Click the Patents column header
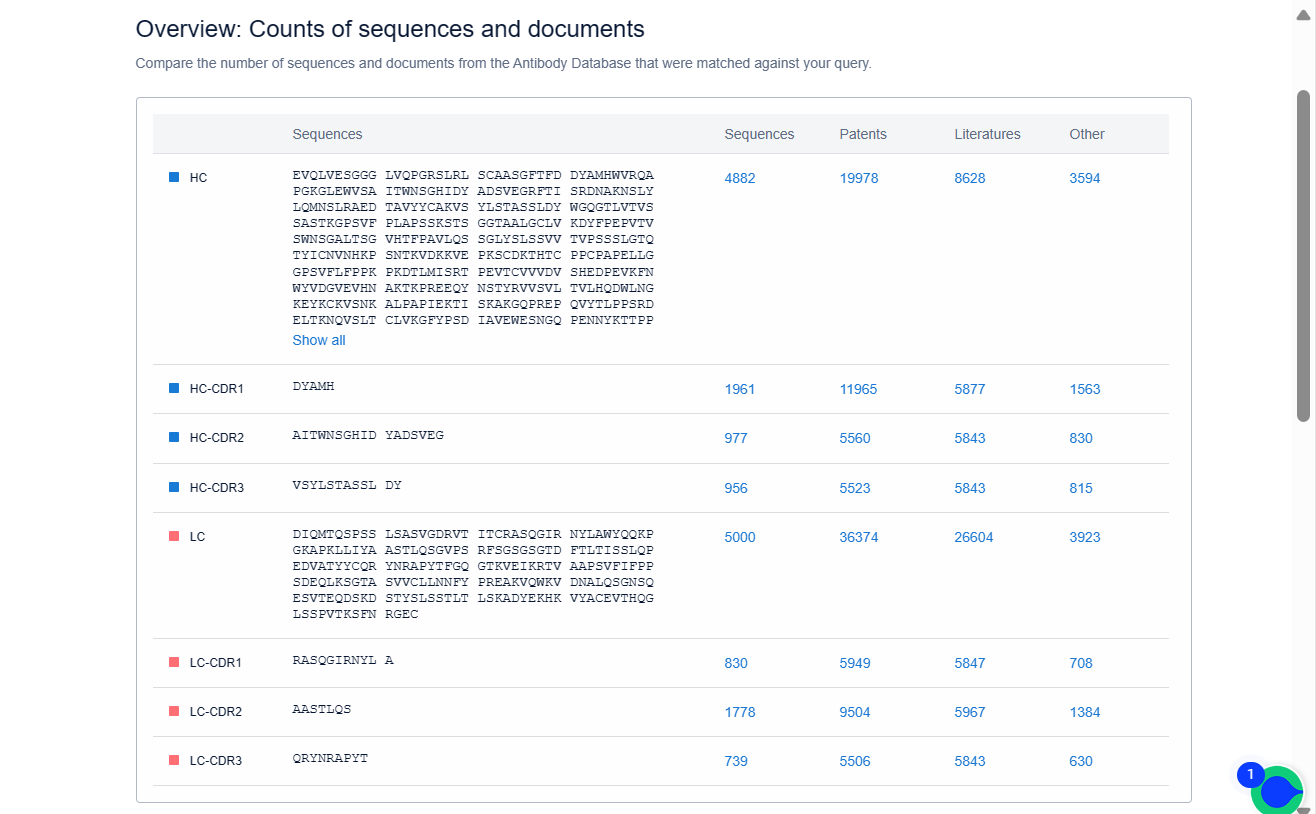Image resolution: width=1316 pixels, height=814 pixels. (862, 134)
